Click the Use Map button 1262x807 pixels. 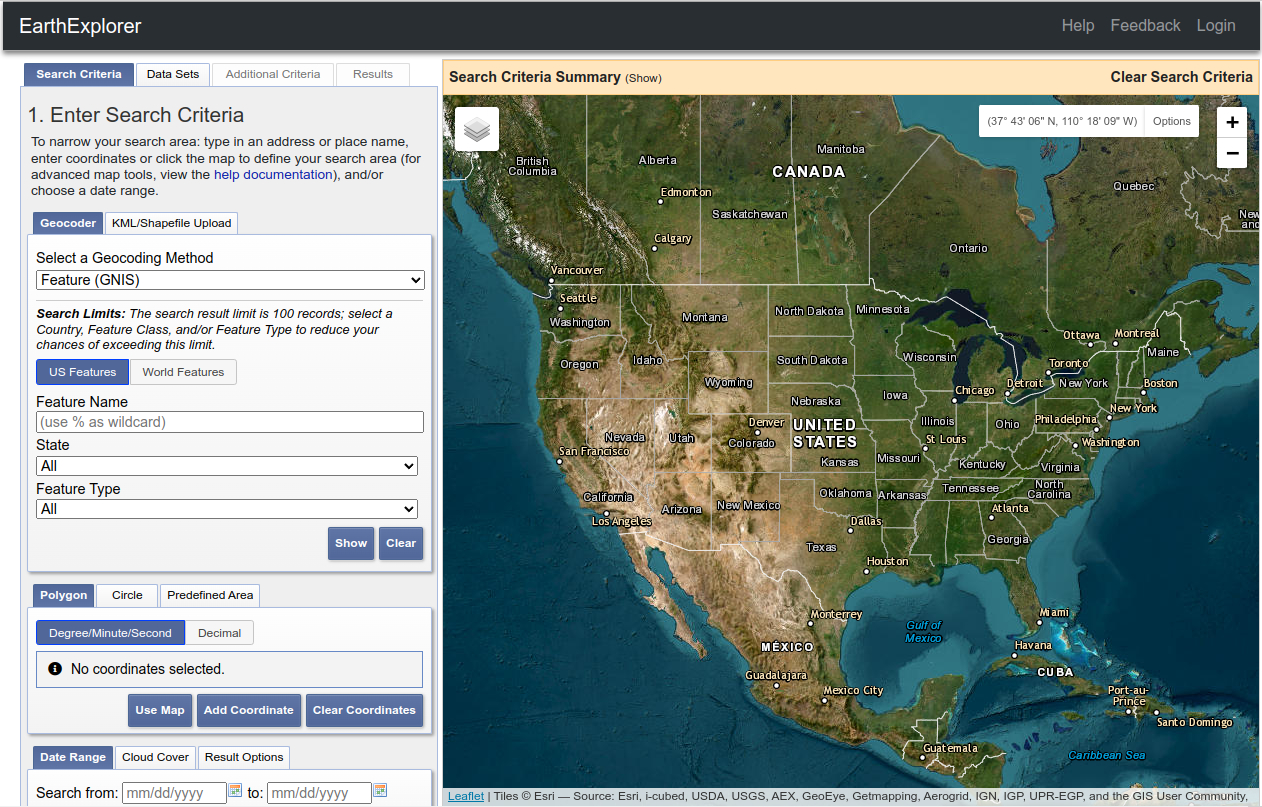click(x=160, y=710)
